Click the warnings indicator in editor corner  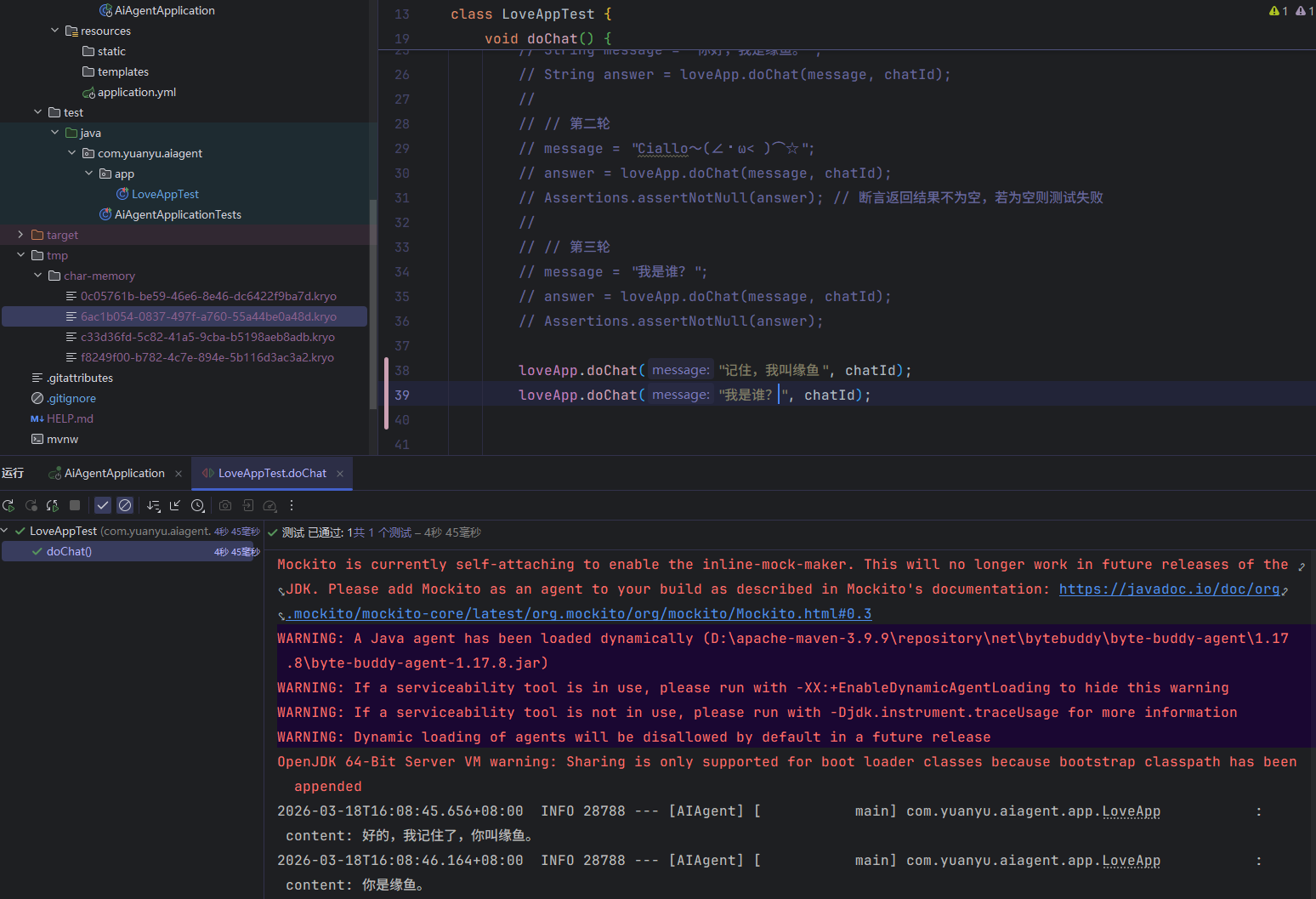tap(1278, 11)
